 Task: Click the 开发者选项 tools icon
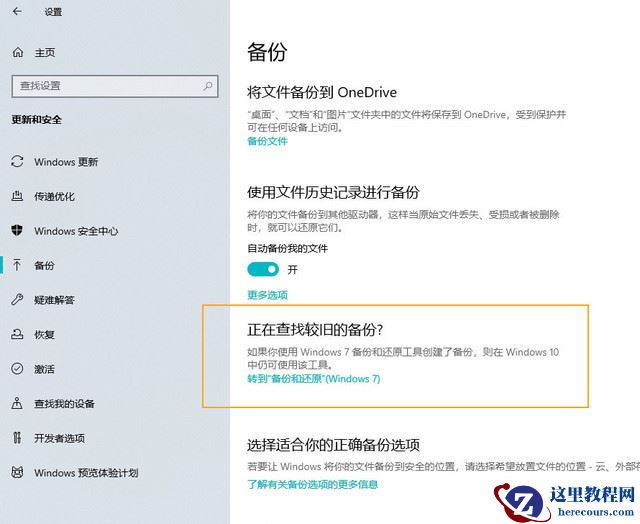tap(17, 438)
